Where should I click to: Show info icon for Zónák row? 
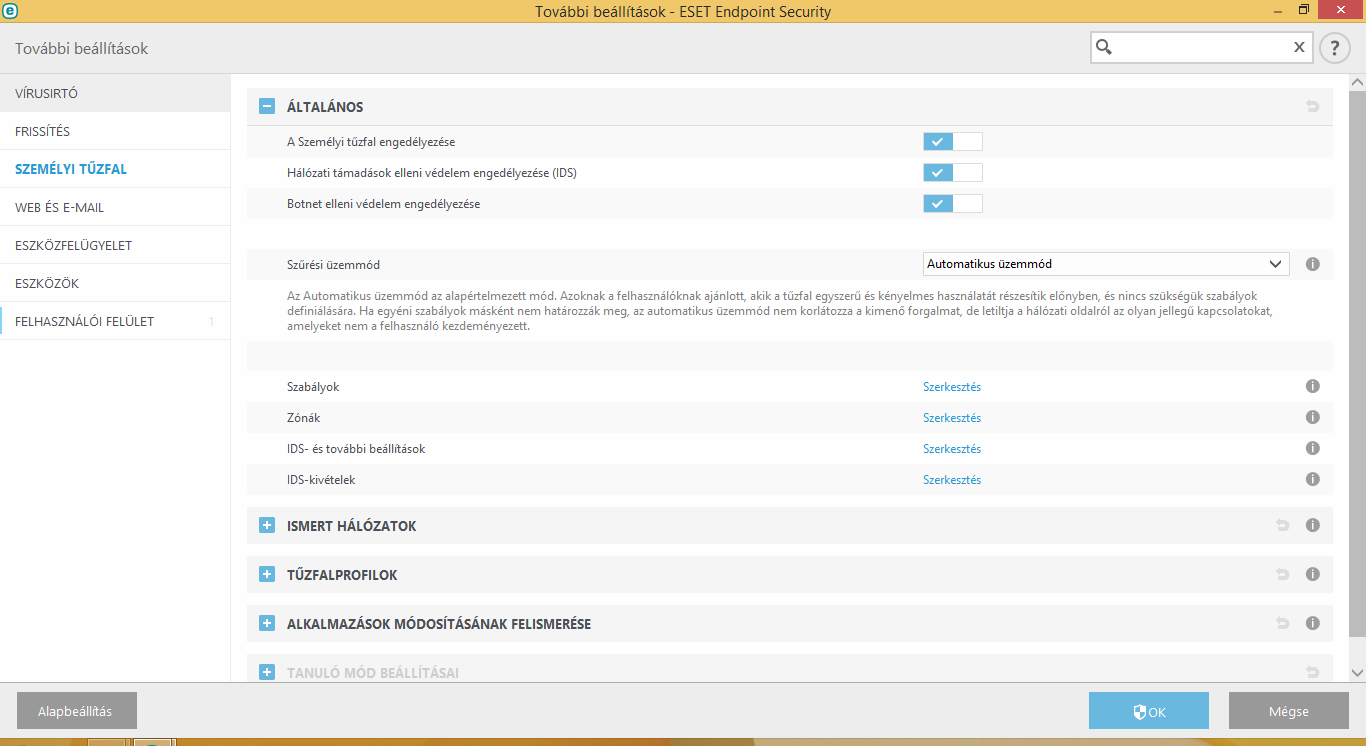click(1313, 417)
